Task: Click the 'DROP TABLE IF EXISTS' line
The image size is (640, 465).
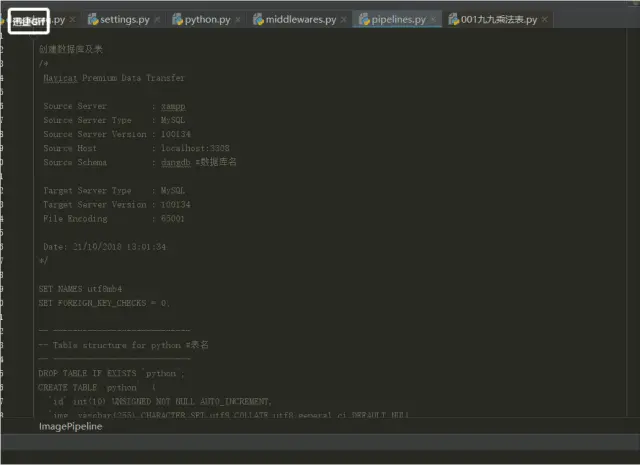Action: tap(111, 374)
